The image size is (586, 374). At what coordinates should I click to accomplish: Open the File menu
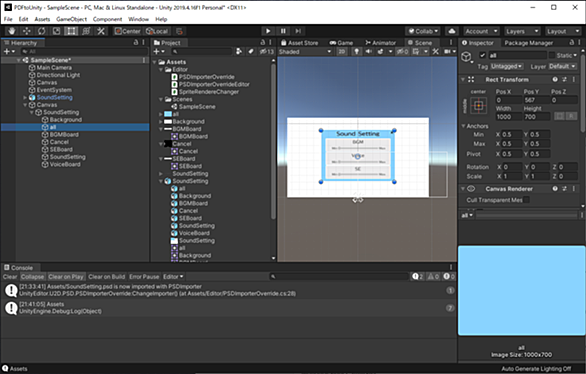tap(8, 19)
